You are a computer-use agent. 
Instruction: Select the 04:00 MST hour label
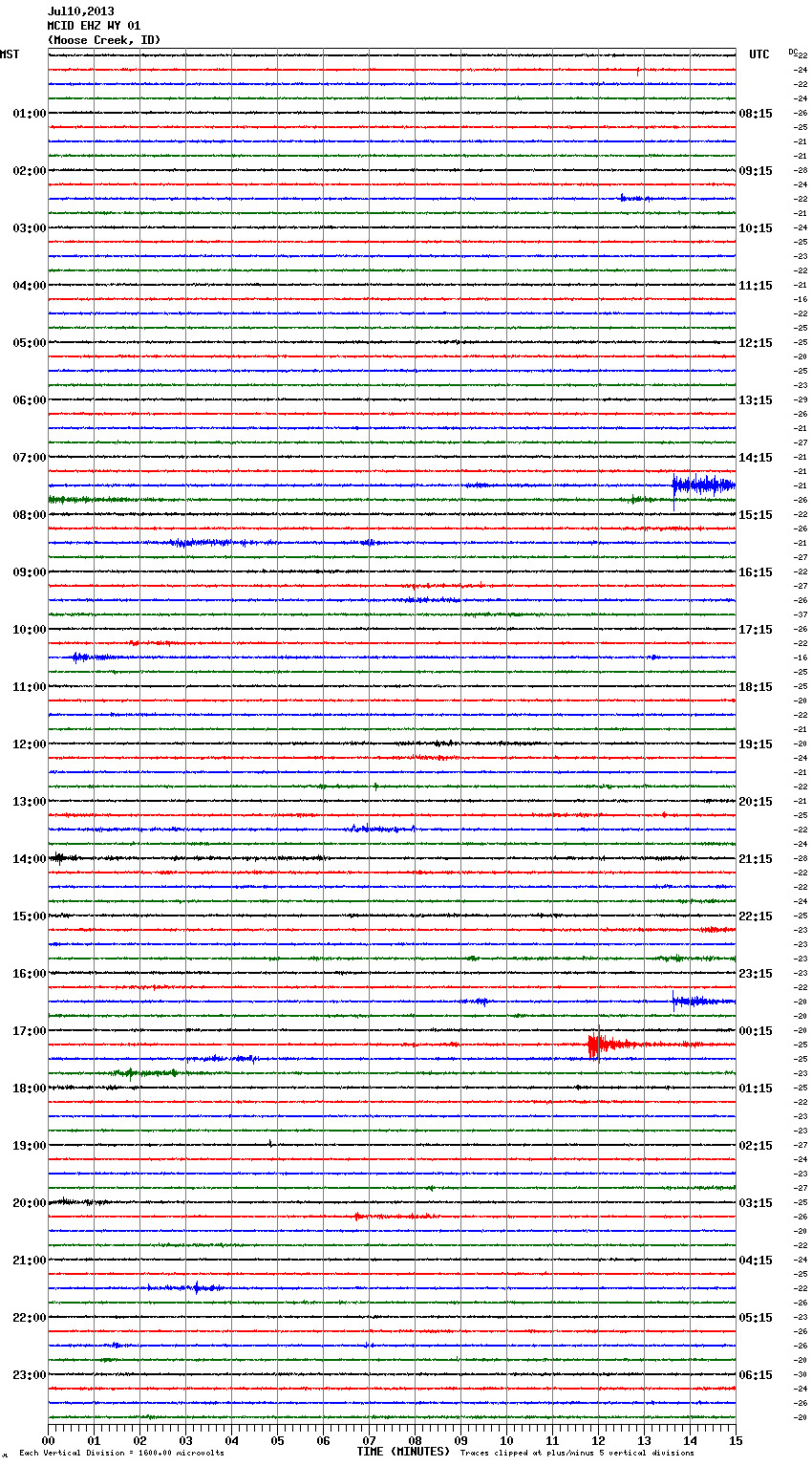(x=30, y=286)
